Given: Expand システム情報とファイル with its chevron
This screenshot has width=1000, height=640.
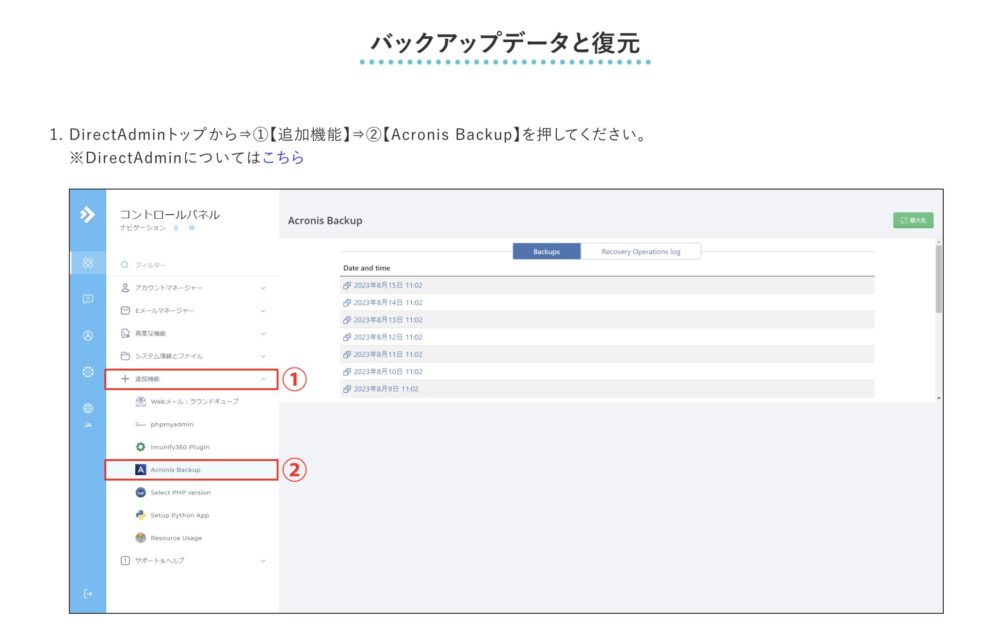Looking at the screenshot, I should [x=263, y=356].
